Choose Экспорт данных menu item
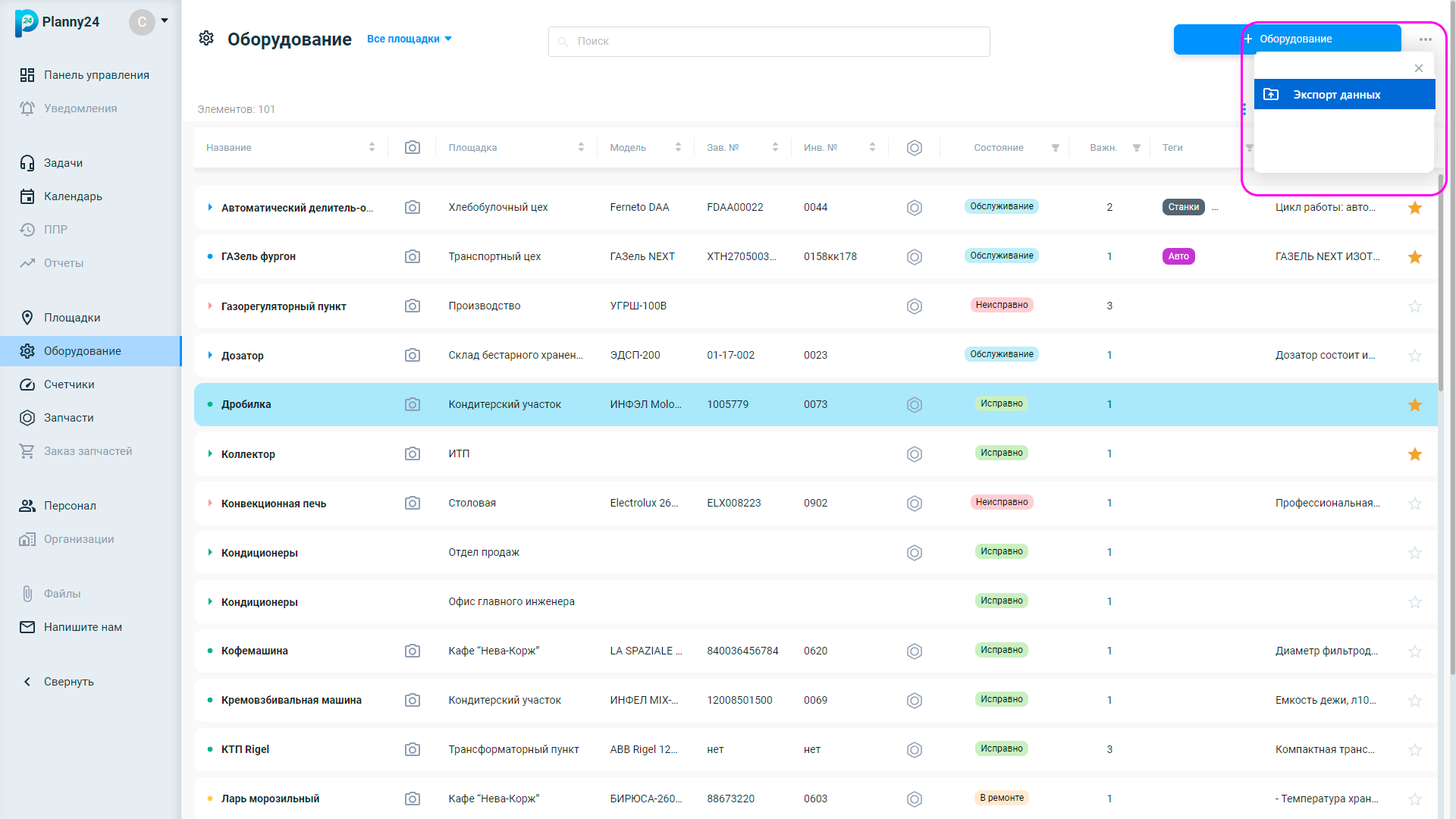The height and width of the screenshot is (819, 1456). pyautogui.click(x=1345, y=95)
